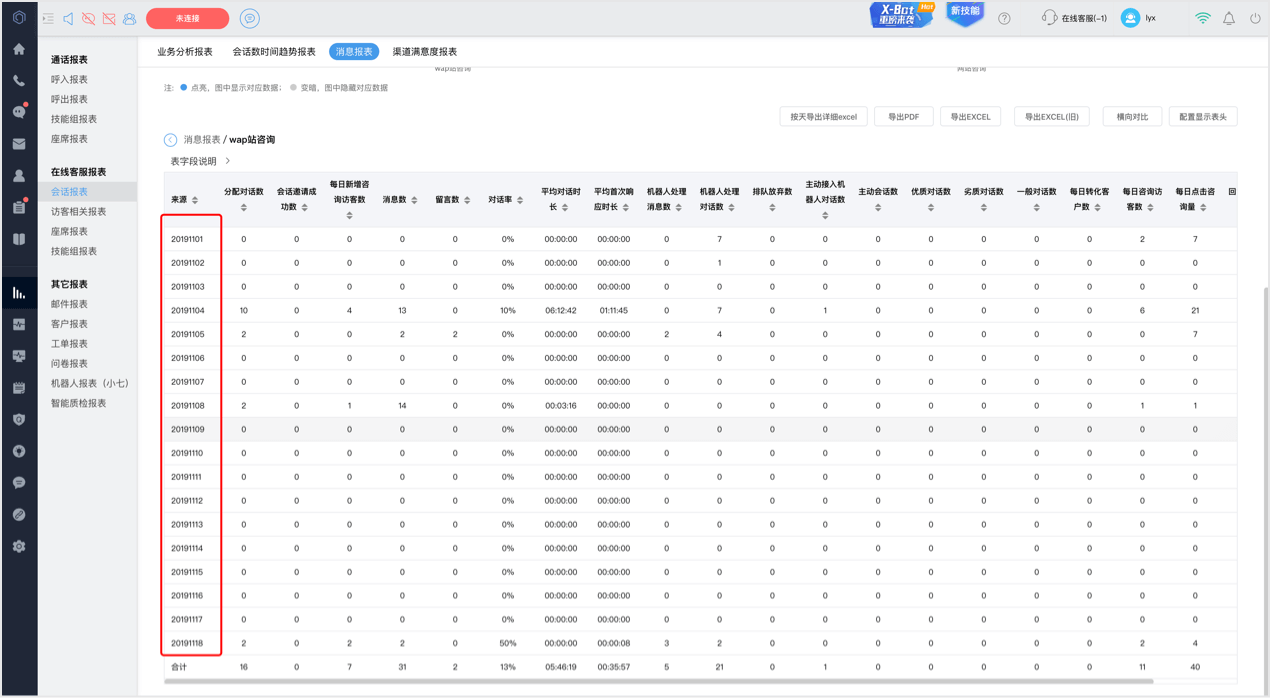Image resolution: width=1270 pixels, height=698 pixels.
Task: Click the speaker announcement icon in top bar
Action: [x=68, y=18]
